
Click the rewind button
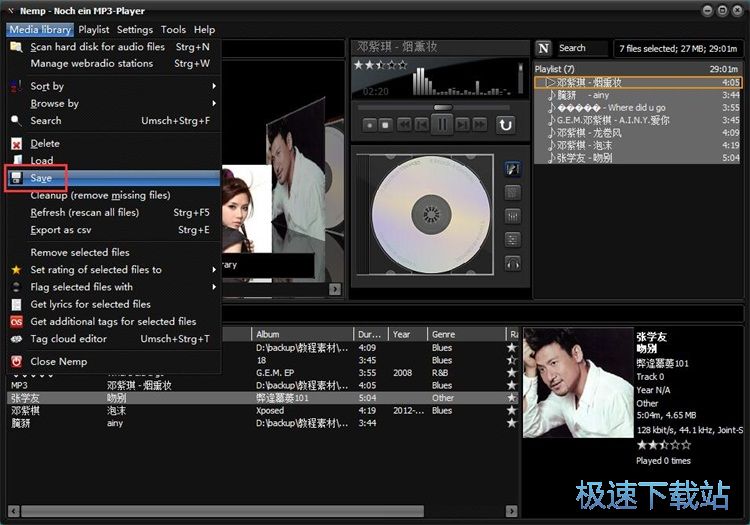coord(404,125)
